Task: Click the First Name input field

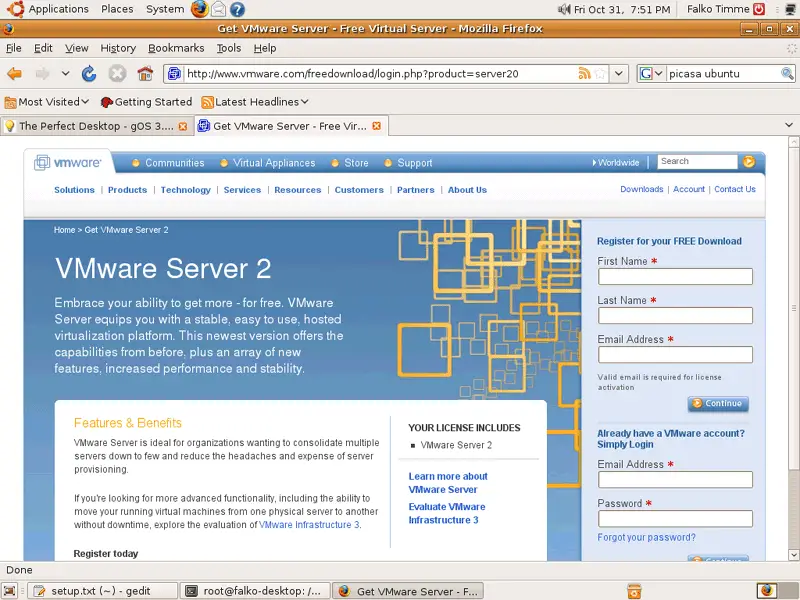Action: 675,277
